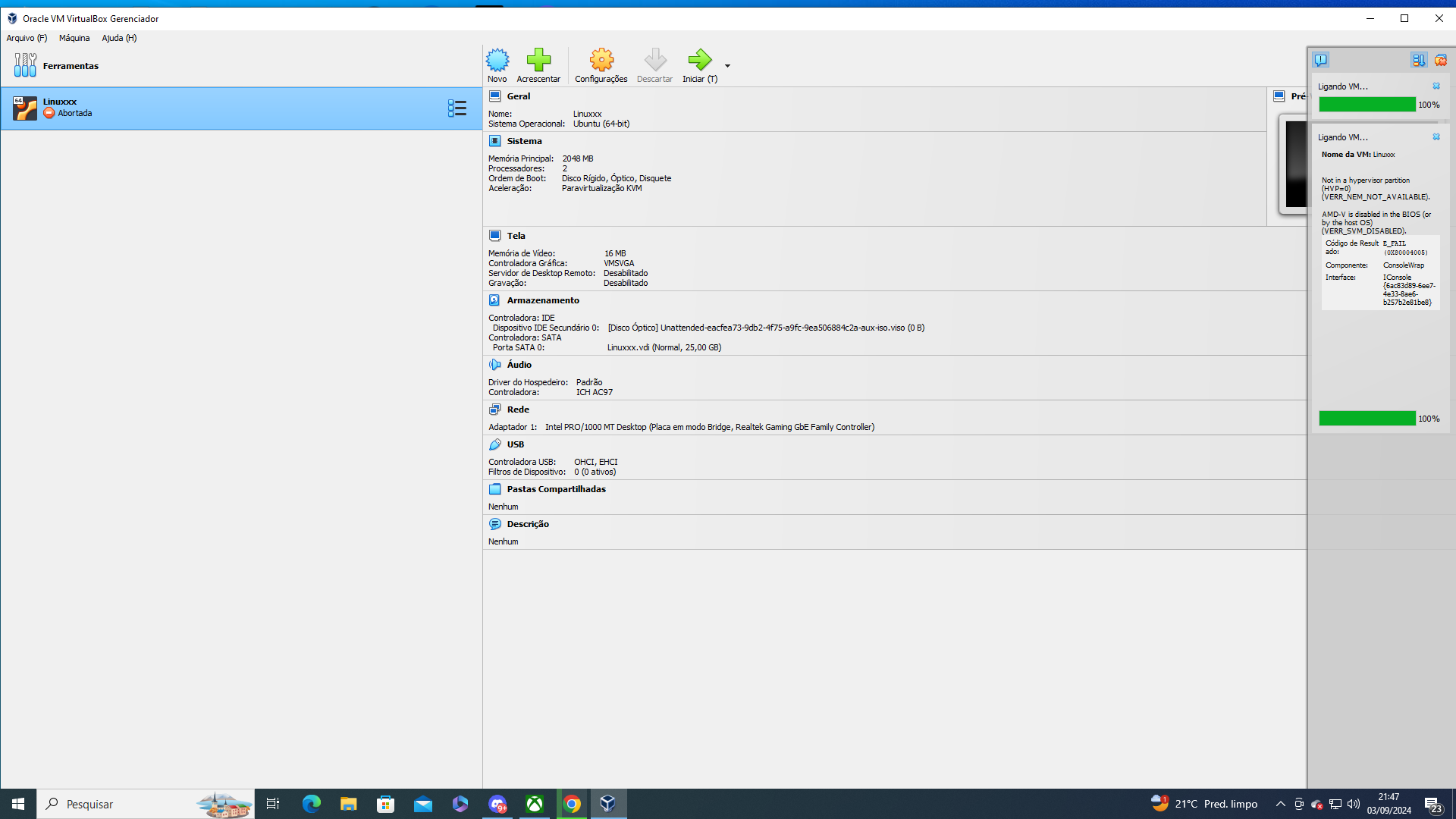Open the USB section header
Image resolution: width=1456 pixels, height=819 pixels.
pos(516,444)
